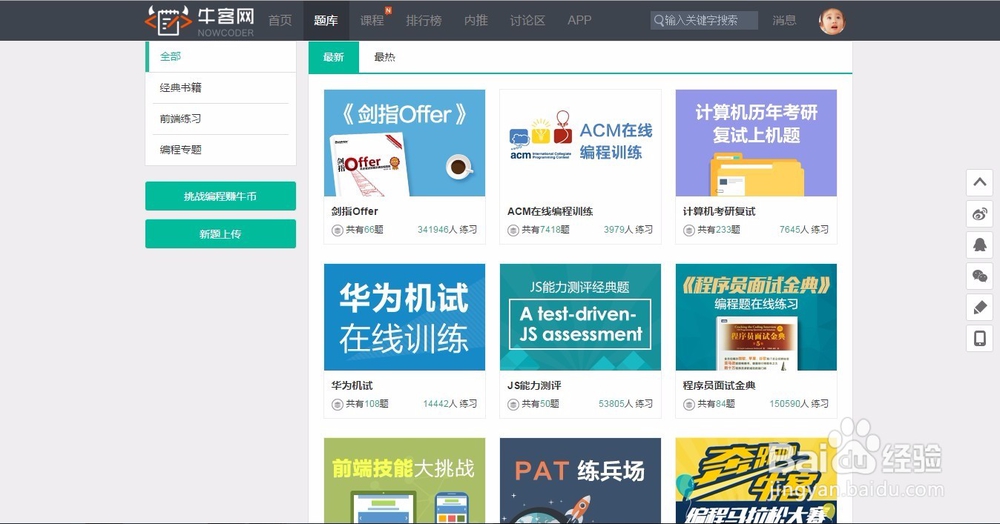The width and height of the screenshot is (1000, 524).
Task: Open feedback with the pencil icon
Action: [980, 307]
